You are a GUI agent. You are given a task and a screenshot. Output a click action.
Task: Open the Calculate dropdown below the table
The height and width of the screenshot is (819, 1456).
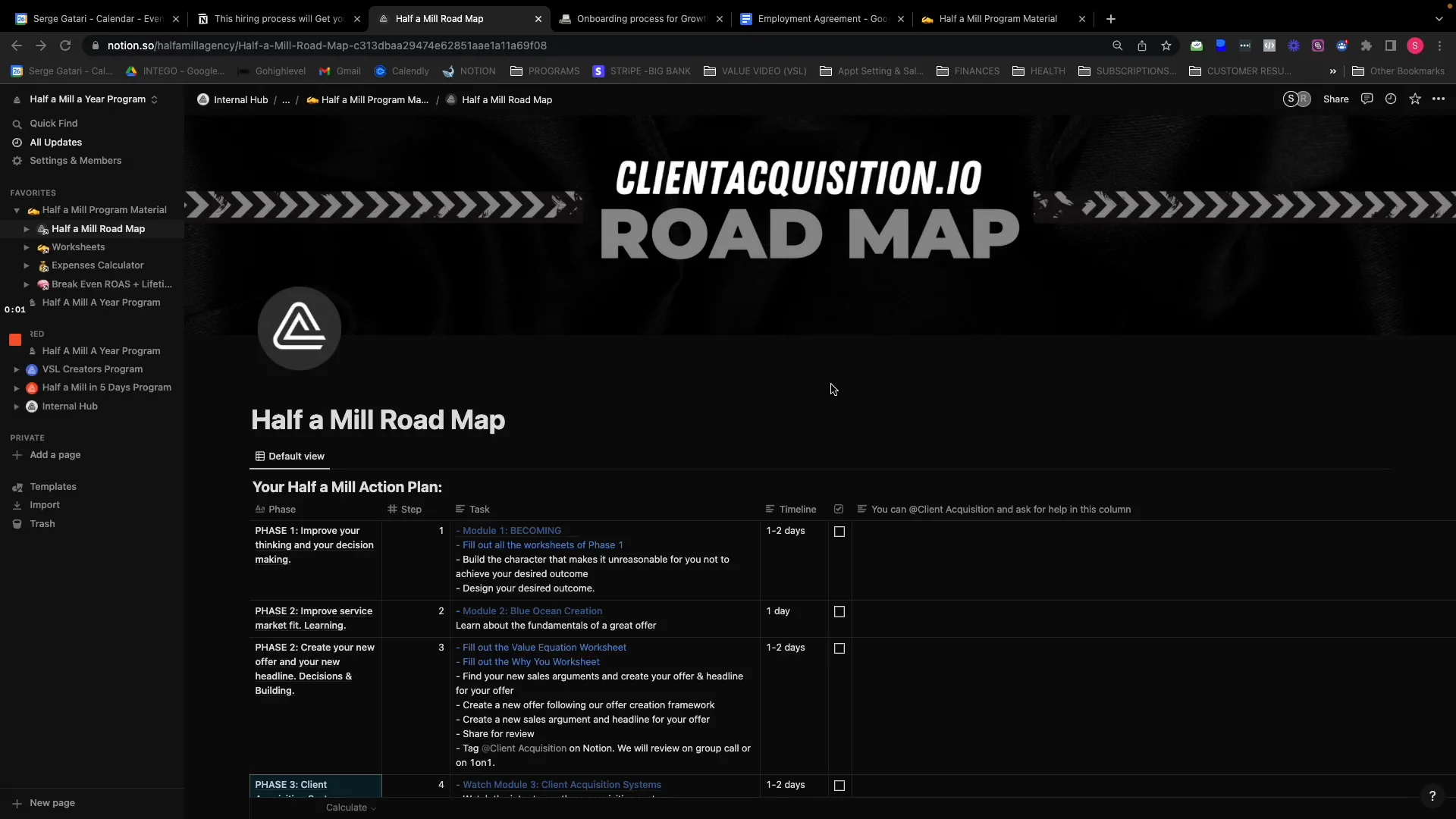(x=350, y=808)
